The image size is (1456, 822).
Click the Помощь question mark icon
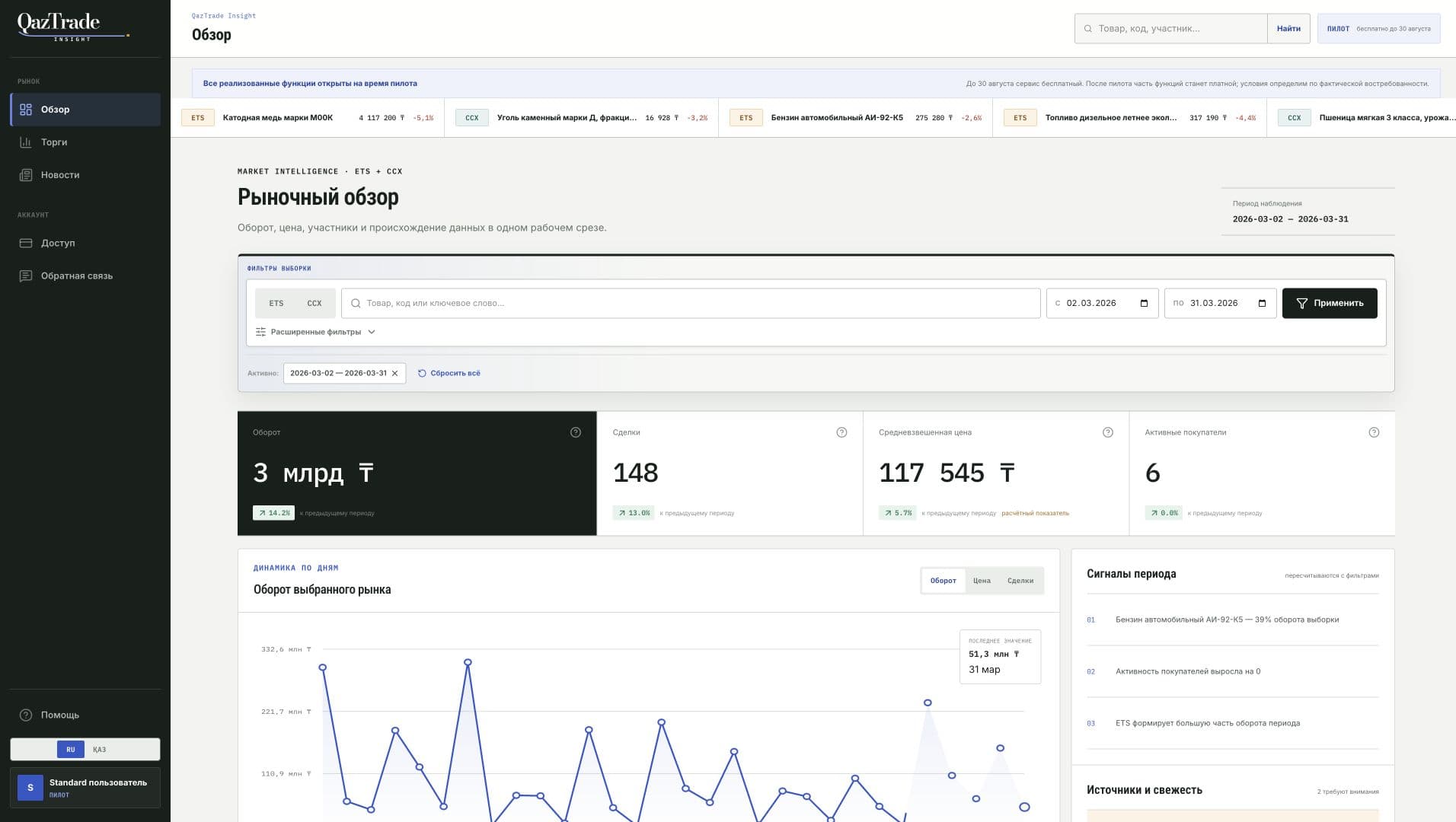point(26,715)
